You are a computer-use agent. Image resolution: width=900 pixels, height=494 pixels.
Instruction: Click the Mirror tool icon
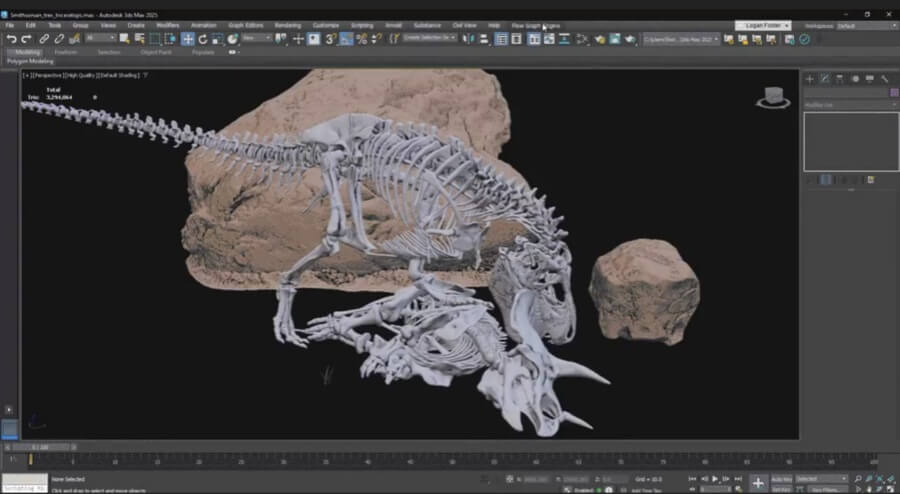(469, 39)
